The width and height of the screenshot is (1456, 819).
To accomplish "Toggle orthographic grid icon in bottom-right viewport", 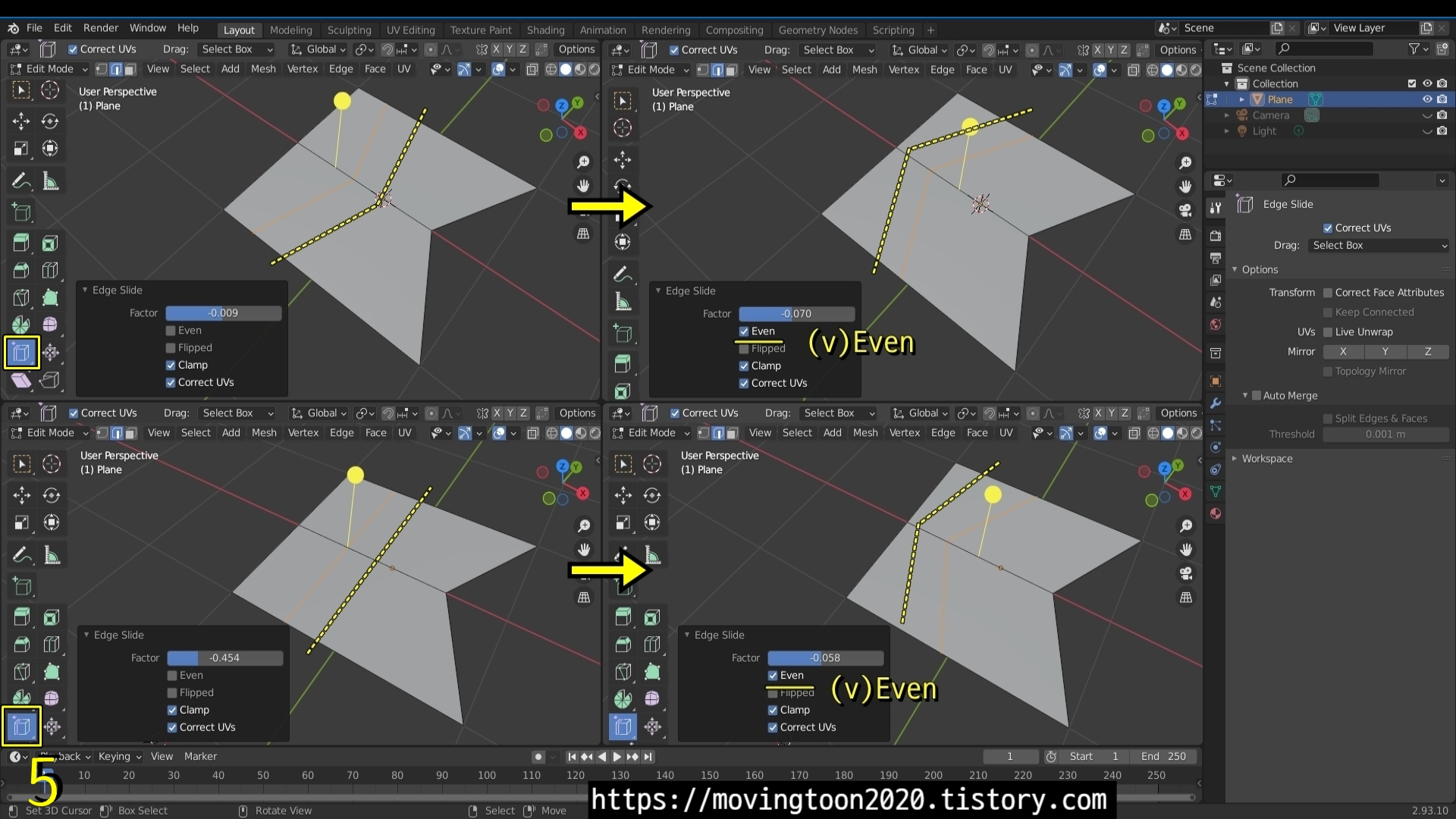I will pyautogui.click(x=1186, y=598).
